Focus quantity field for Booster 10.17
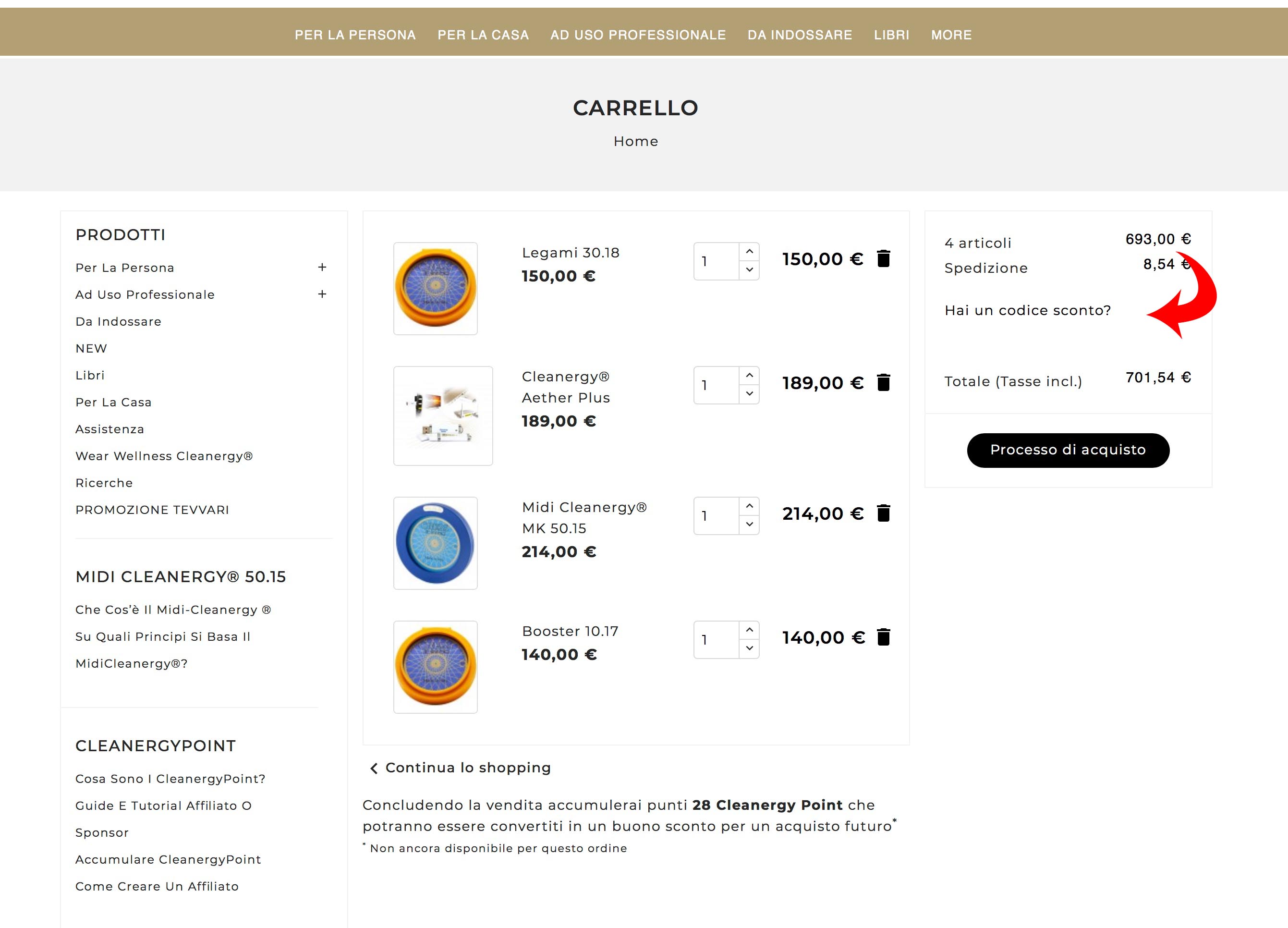This screenshot has width=1288, height=928. click(716, 639)
